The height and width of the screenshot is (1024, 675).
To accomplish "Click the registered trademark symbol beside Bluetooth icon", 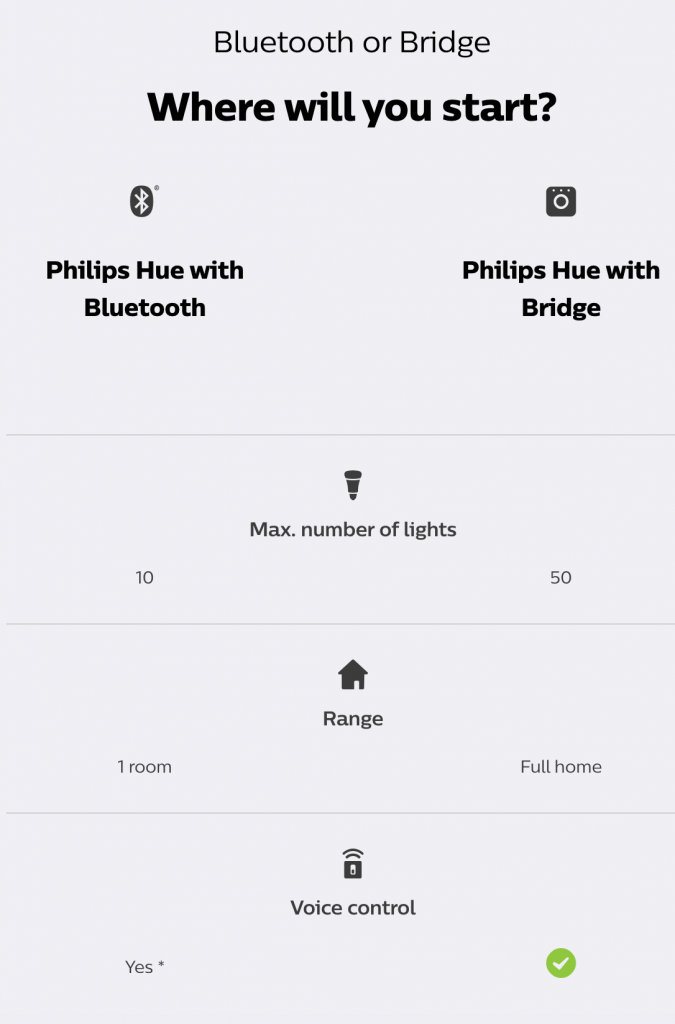I will [157, 188].
